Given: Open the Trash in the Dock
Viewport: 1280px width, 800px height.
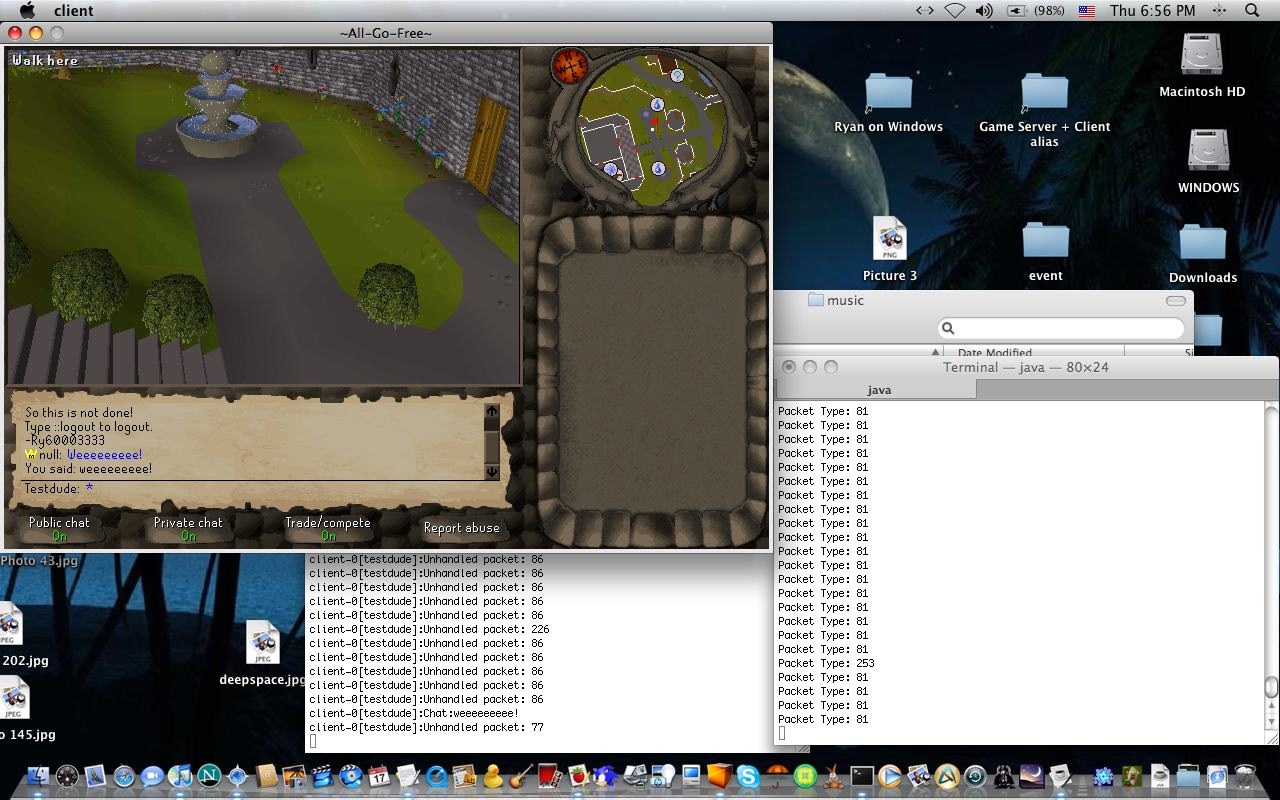Looking at the screenshot, I should (x=1245, y=776).
